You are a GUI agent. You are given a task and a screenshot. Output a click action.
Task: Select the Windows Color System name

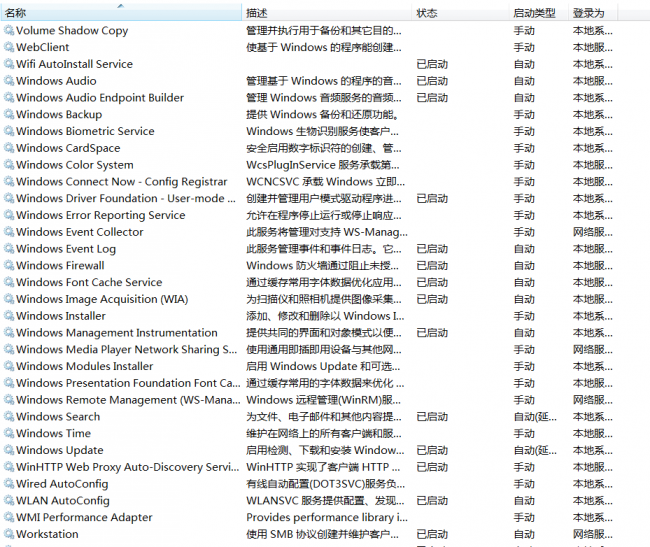coord(75,165)
